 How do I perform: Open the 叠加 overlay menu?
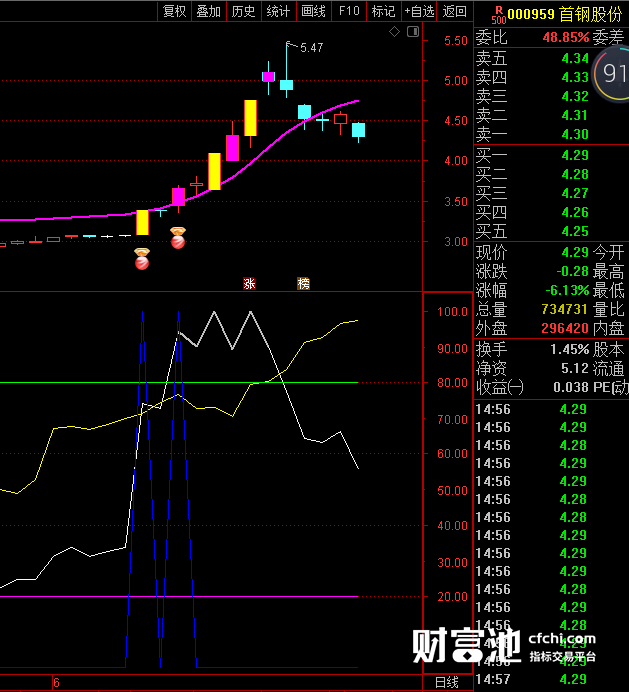(209, 11)
